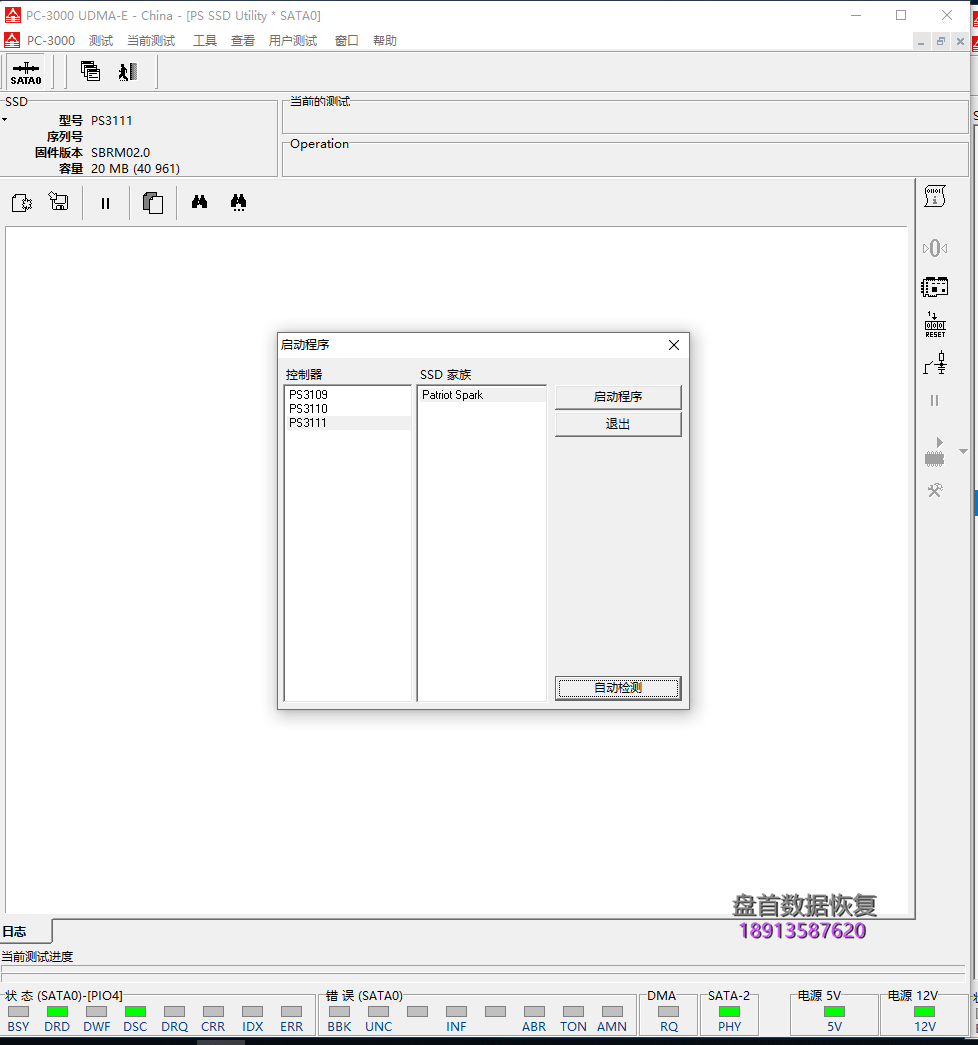Click the wrench and hammer tools icon

pyautogui.click(x=935, y=491)
